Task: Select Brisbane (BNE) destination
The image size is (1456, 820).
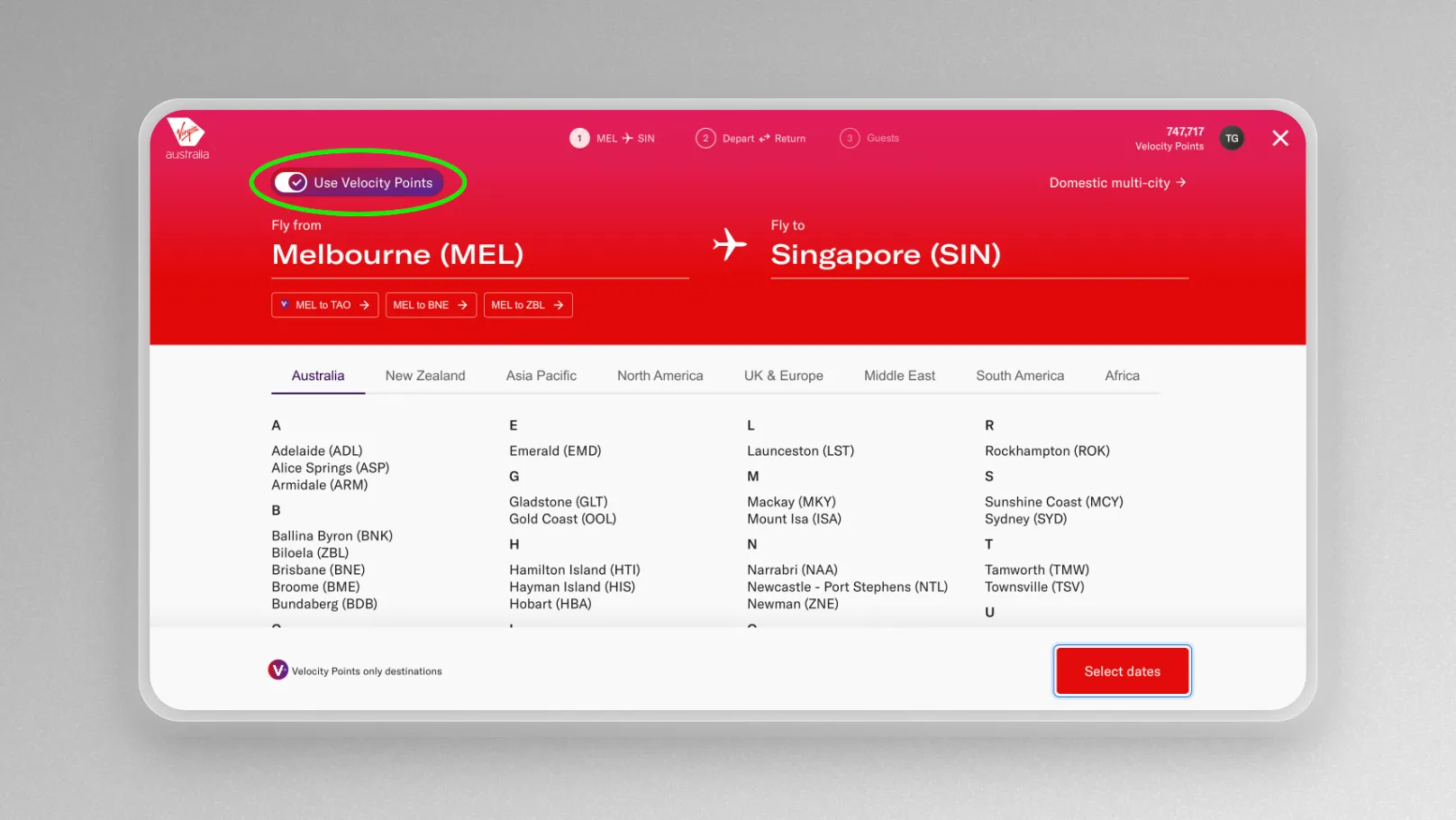Action: pyautogui.click(x=318, y=569)
